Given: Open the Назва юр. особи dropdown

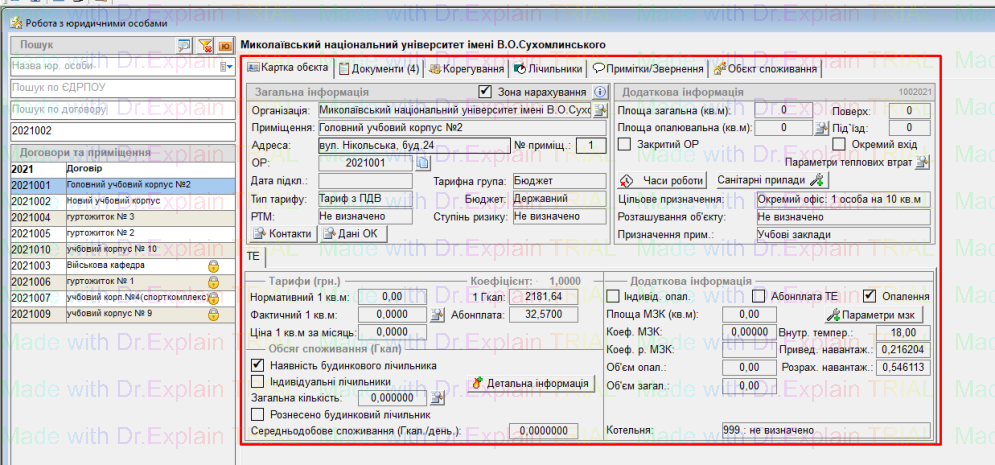Looking at the screenshot, I should pos(227,67).
